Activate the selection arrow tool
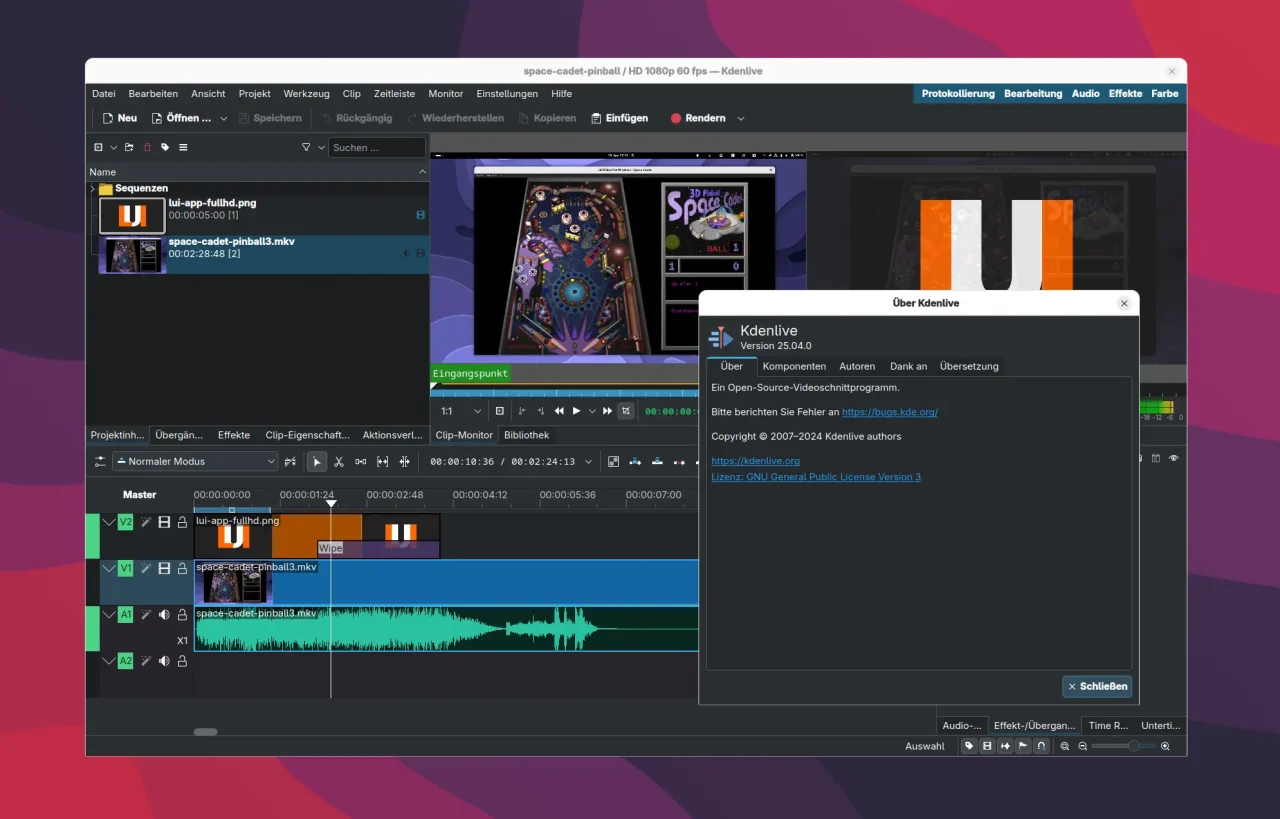This screenshot has height=819, width=1280. [x=316, y=462]
